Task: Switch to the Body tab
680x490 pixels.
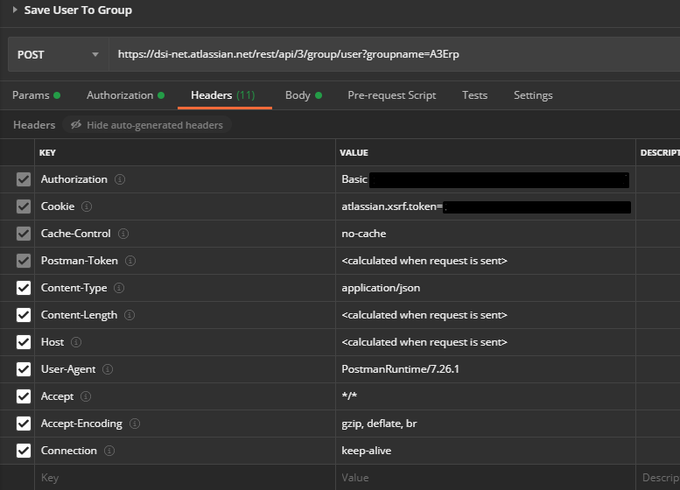Action: pos(303,95)
